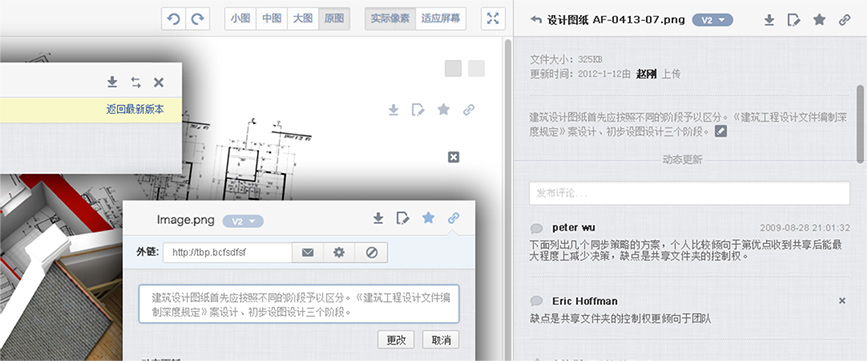The height and width of the screenshot is (361, 867).
Task: Click 返回最新版本 link
Action: [x=135, y=109]
